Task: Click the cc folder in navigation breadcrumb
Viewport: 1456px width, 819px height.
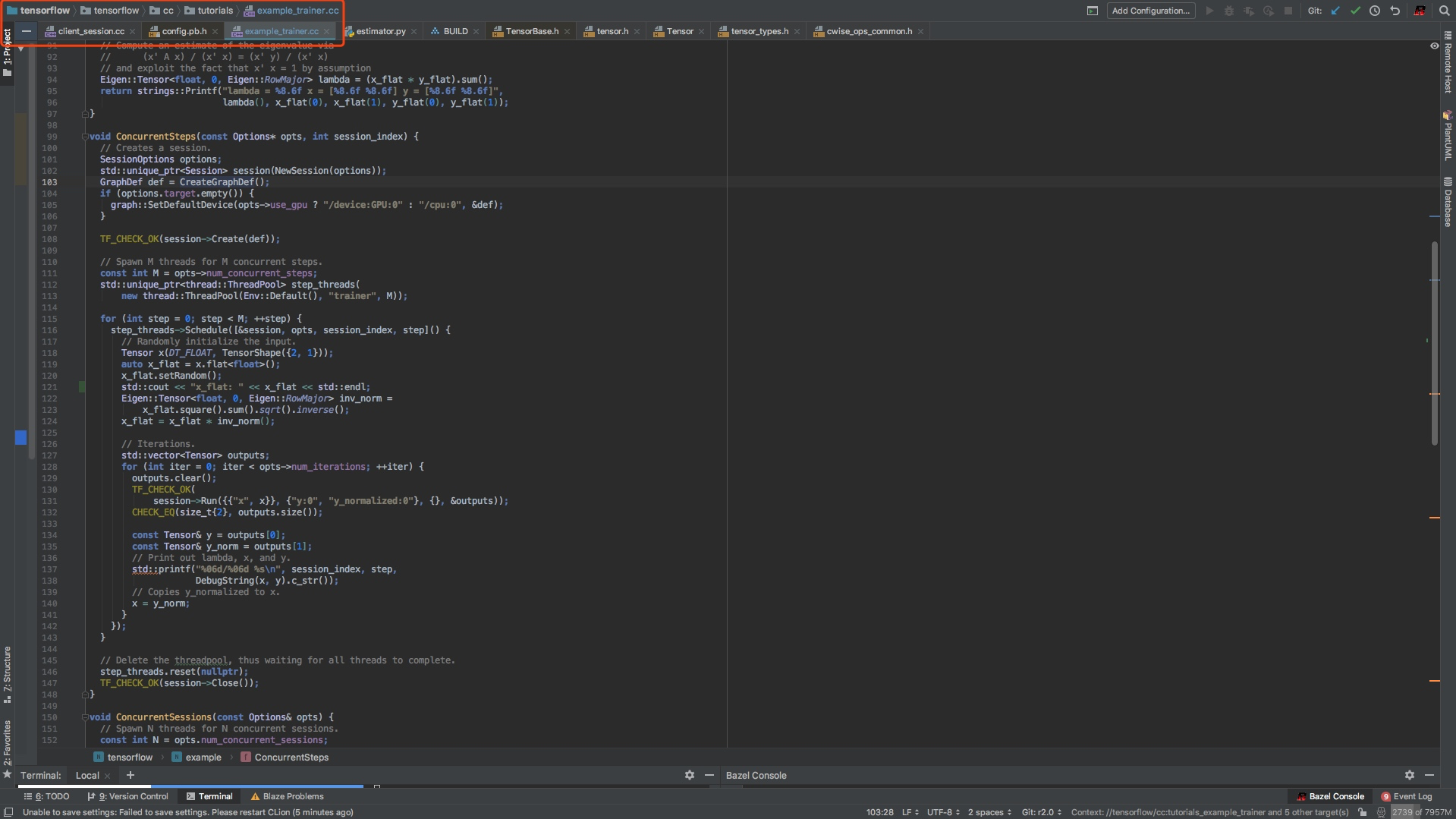Action: pyautogui.click(x=162, y=11)
